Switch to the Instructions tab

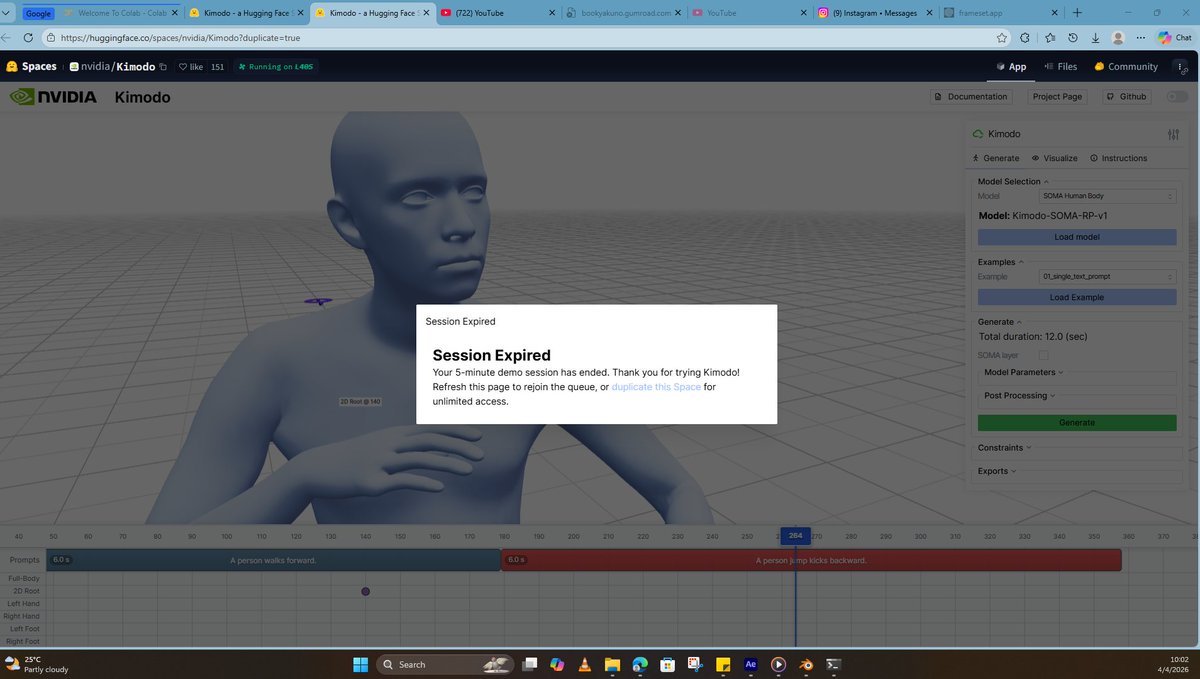coord(1118,158)
